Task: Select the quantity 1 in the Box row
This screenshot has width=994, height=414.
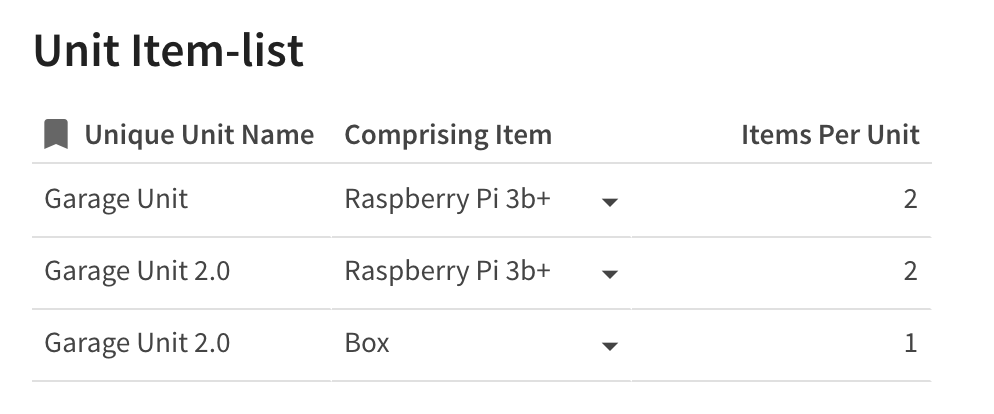Action: 909,343
